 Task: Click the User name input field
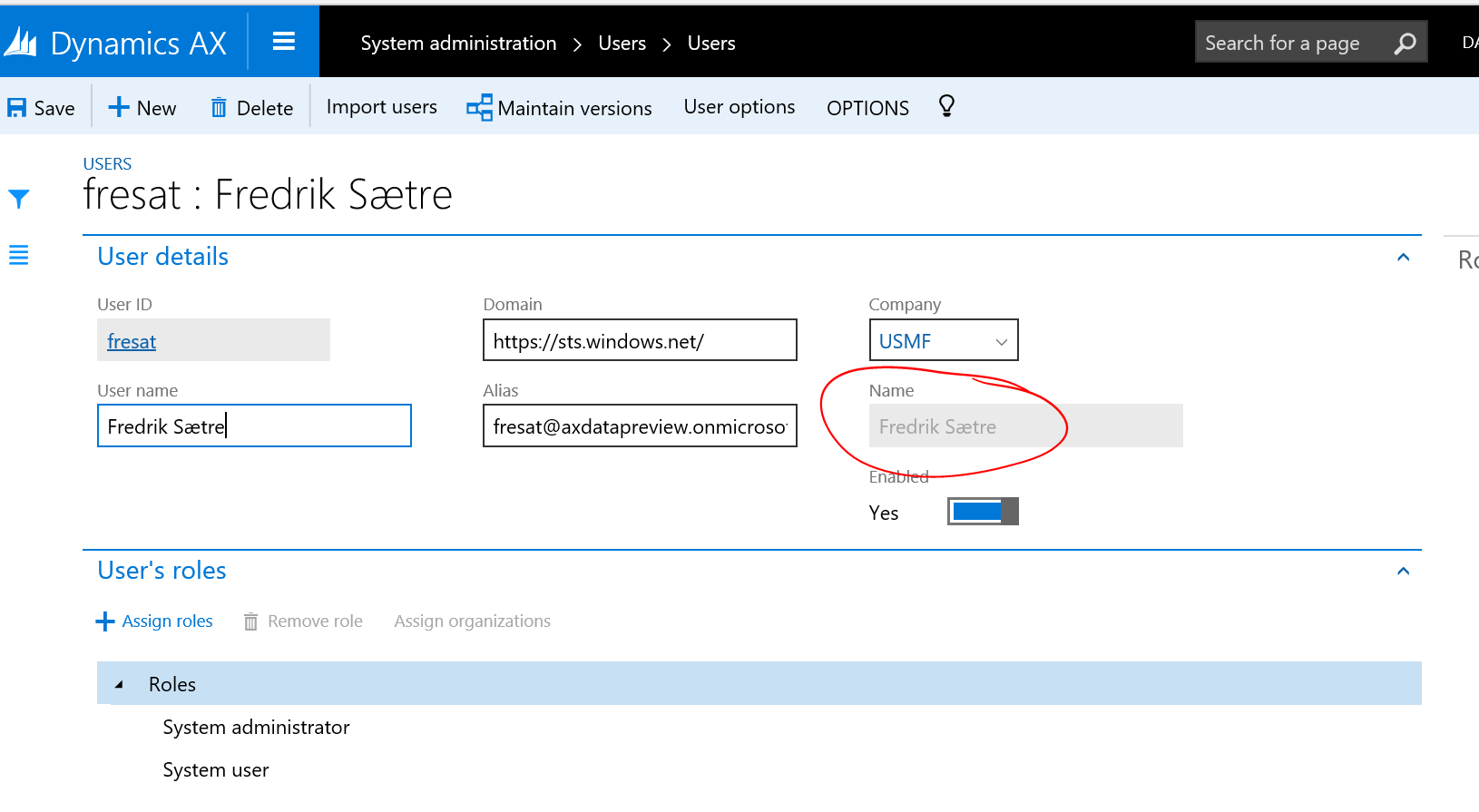[x=254, y=426]
